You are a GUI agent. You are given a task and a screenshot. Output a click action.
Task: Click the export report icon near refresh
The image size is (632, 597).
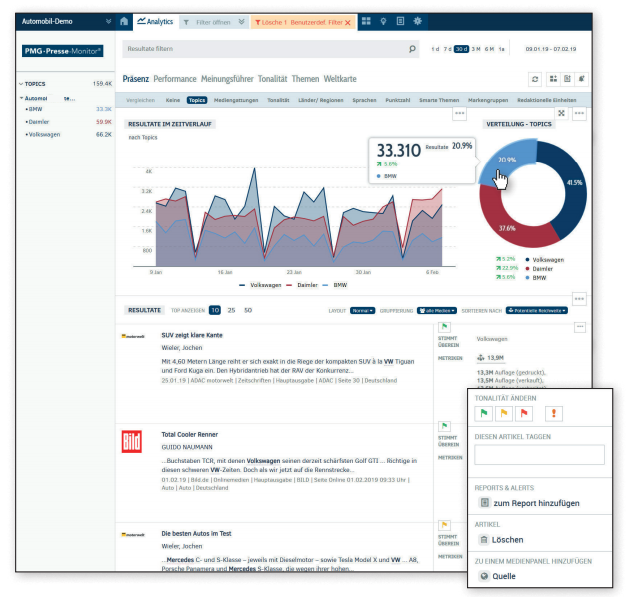(567, 79)
